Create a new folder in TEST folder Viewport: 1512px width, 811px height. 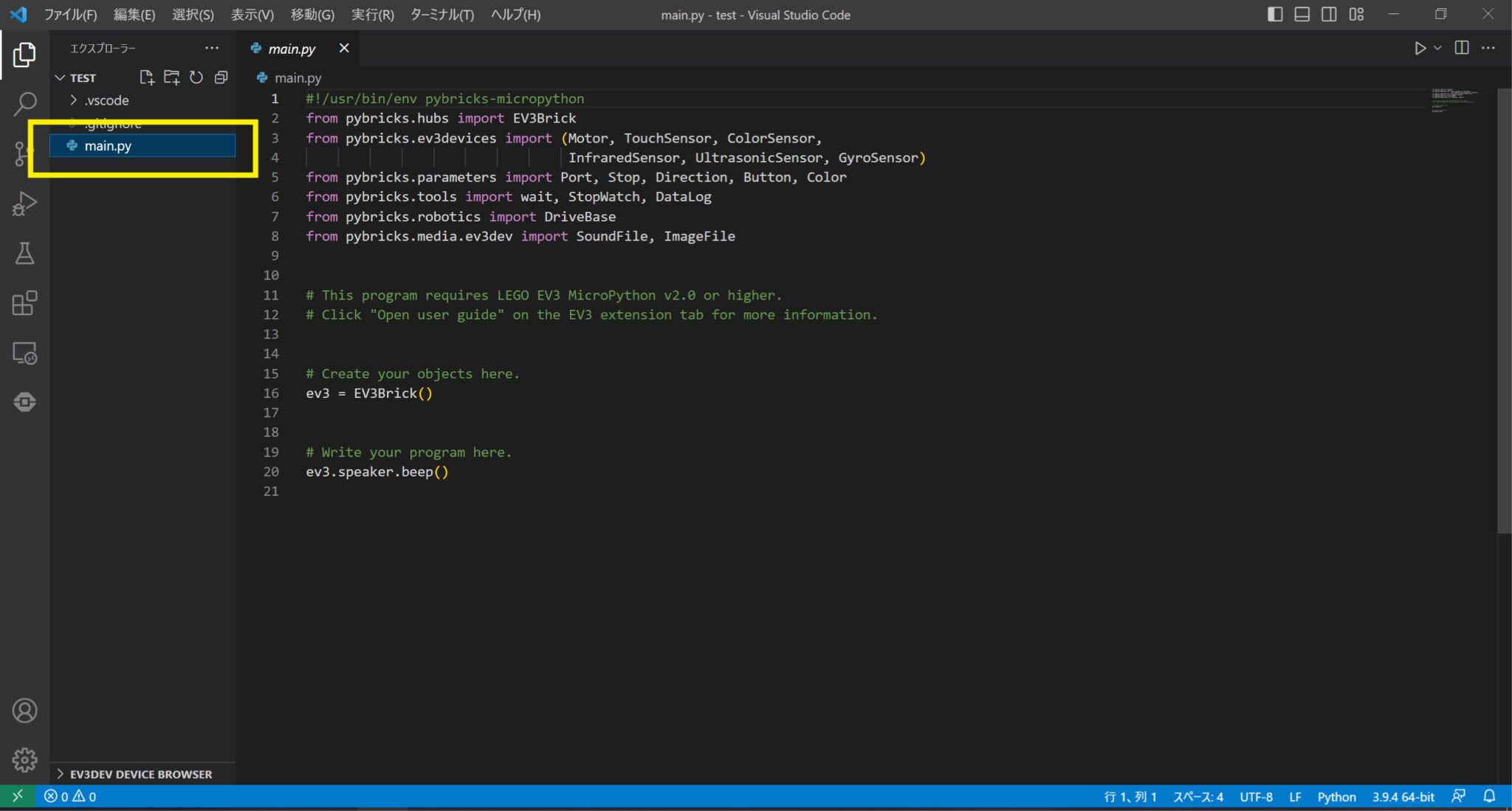(171, 77)
